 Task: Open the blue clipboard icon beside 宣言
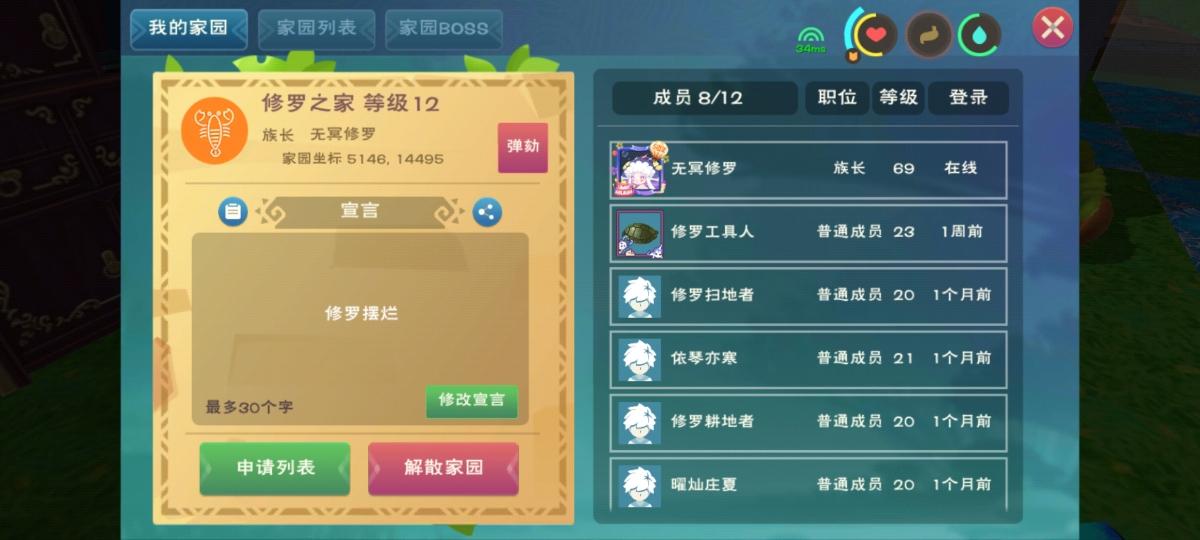(232, 212)
